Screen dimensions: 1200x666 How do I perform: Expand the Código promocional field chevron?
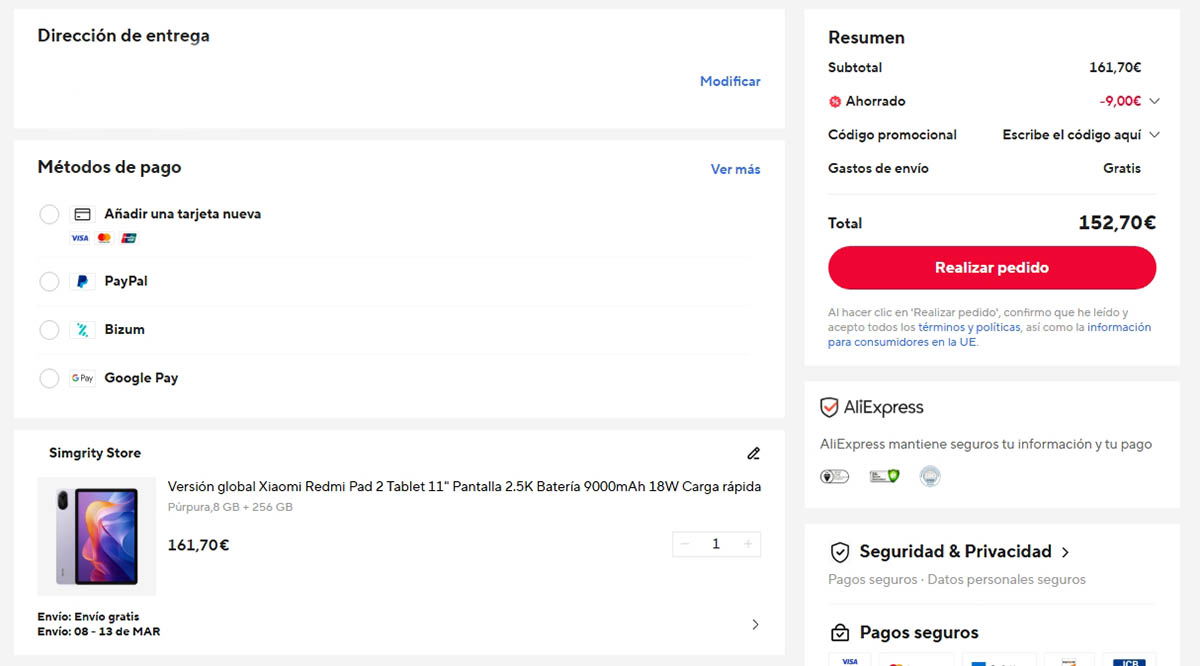pyautogui.click(x=1154, y=134)
